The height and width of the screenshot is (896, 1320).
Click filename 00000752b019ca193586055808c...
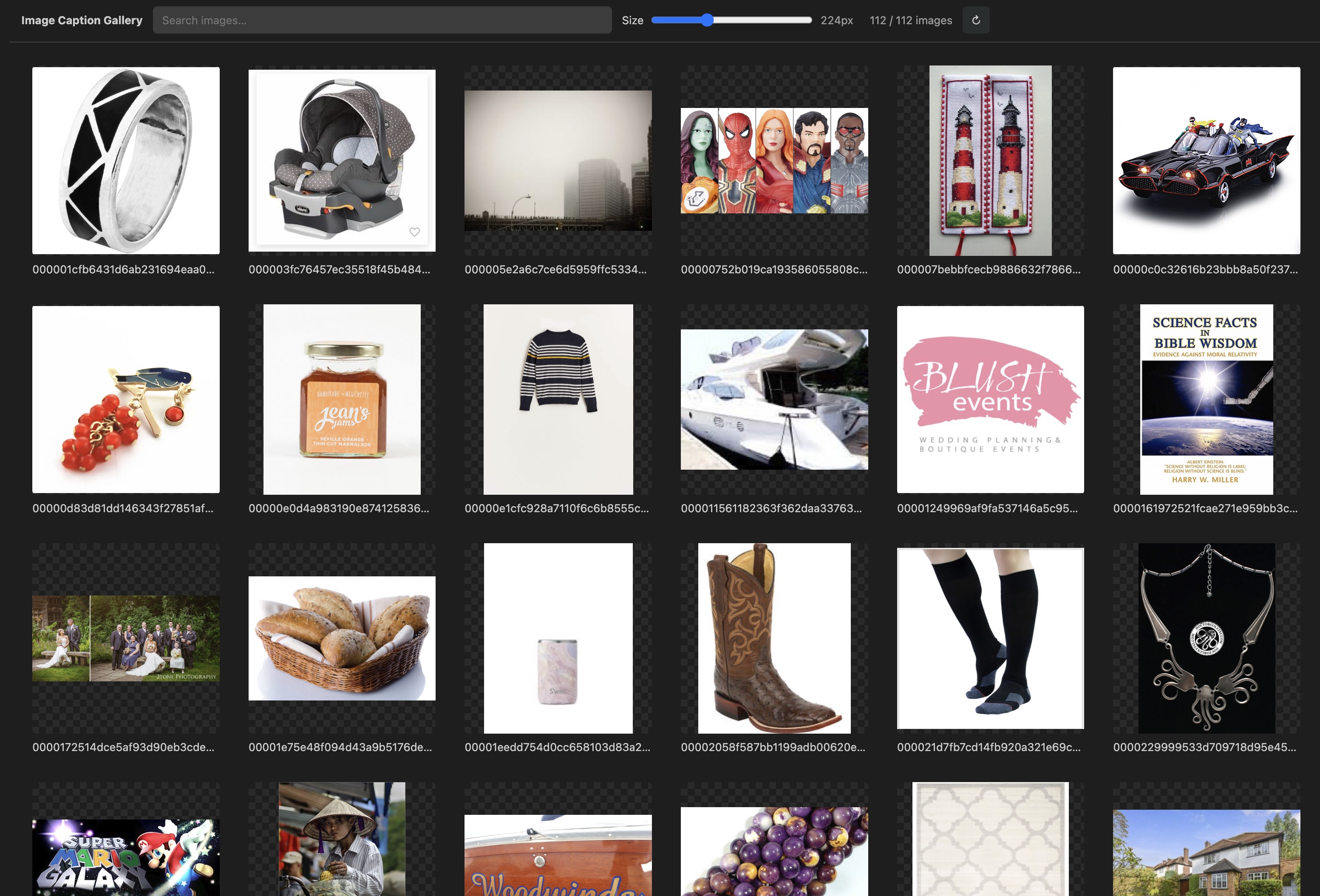[774, 269]
